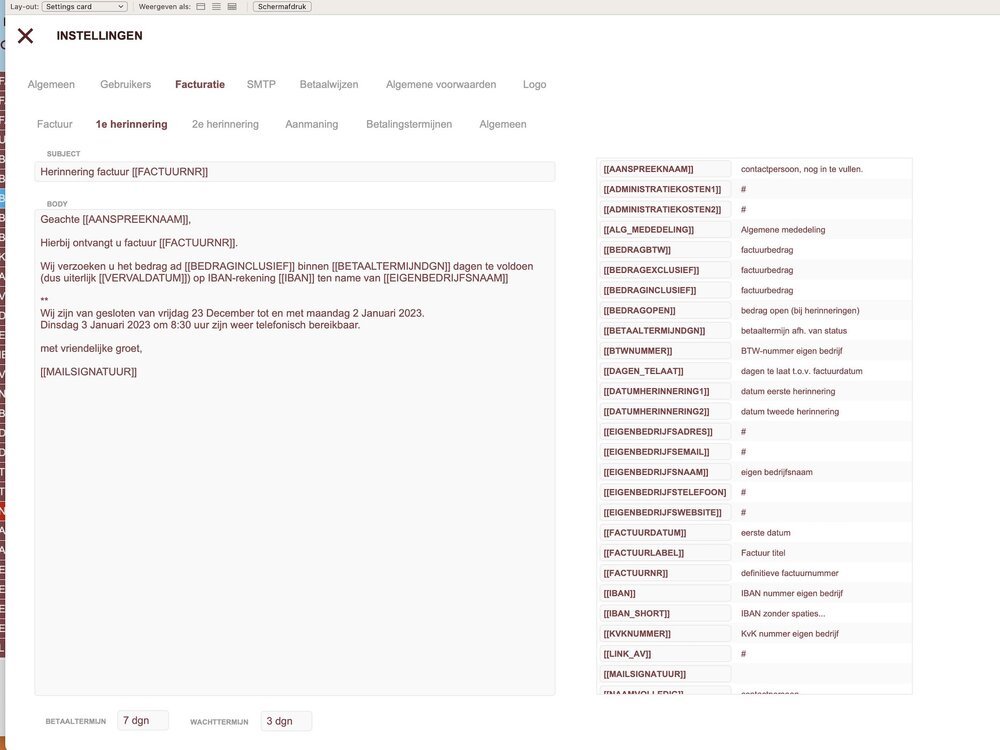
Task: Switch to form view icon
Action: click(x=200, y=7)
